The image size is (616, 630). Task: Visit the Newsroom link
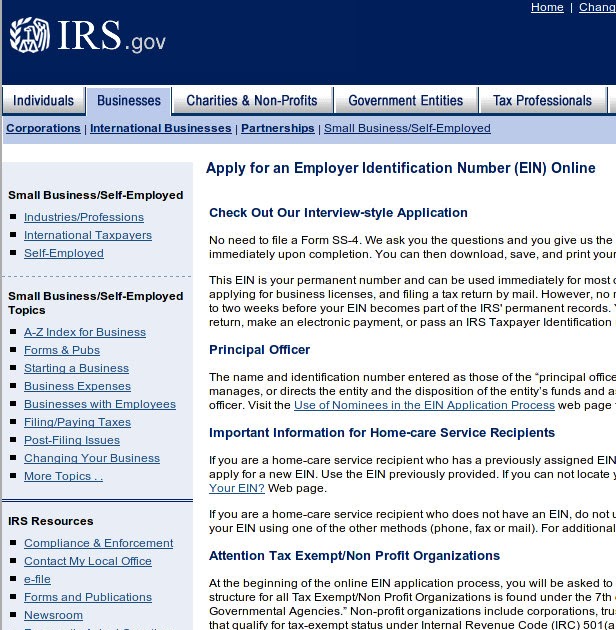coord(53,615)
